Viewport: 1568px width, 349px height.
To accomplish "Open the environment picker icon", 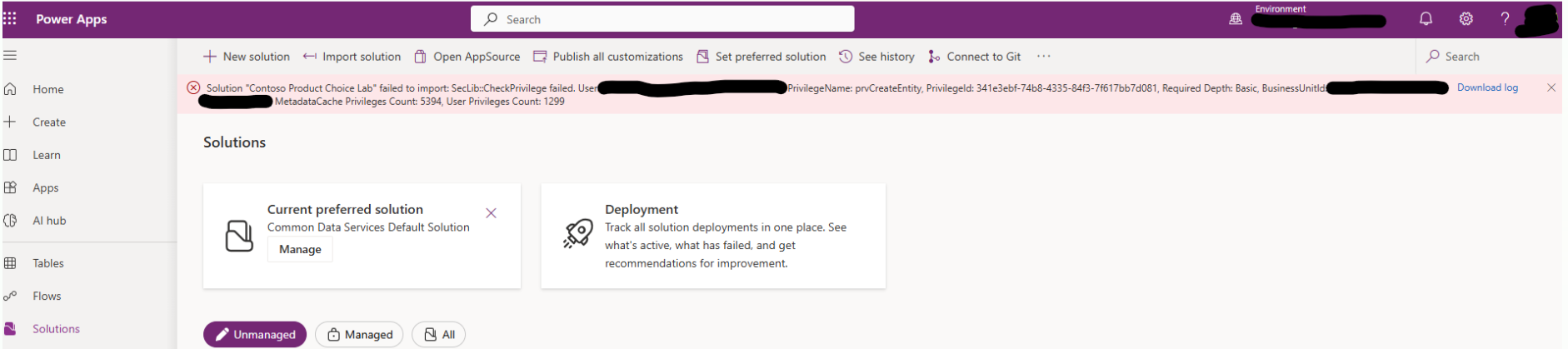I will [x=1236, y=19].
